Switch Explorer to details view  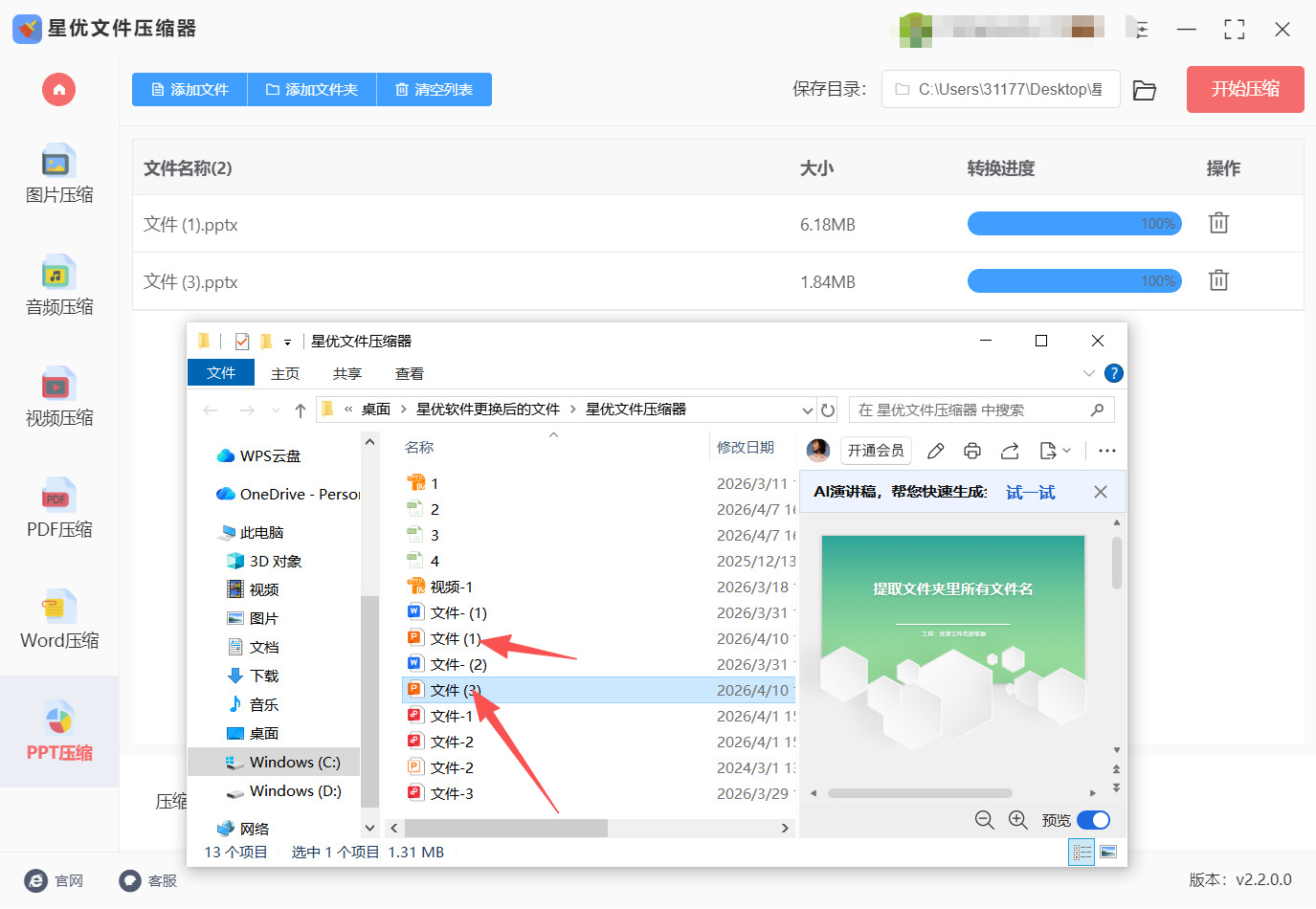1082,852
